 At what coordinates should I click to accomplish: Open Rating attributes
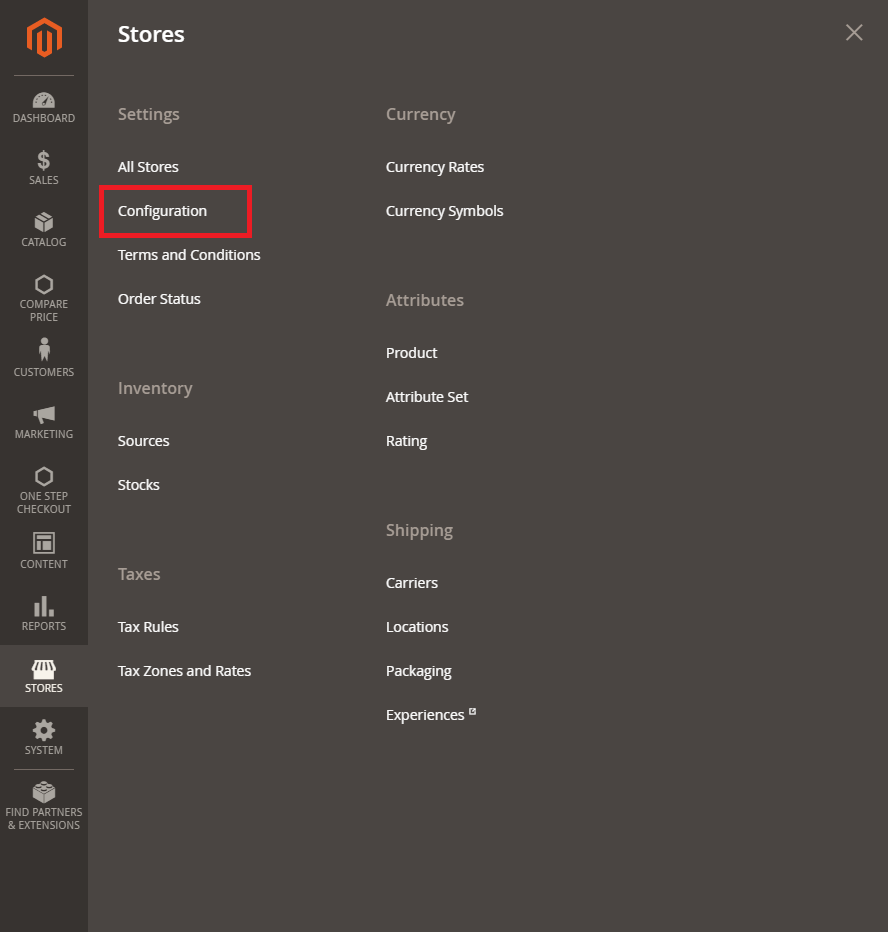click(x=407, y=441)
